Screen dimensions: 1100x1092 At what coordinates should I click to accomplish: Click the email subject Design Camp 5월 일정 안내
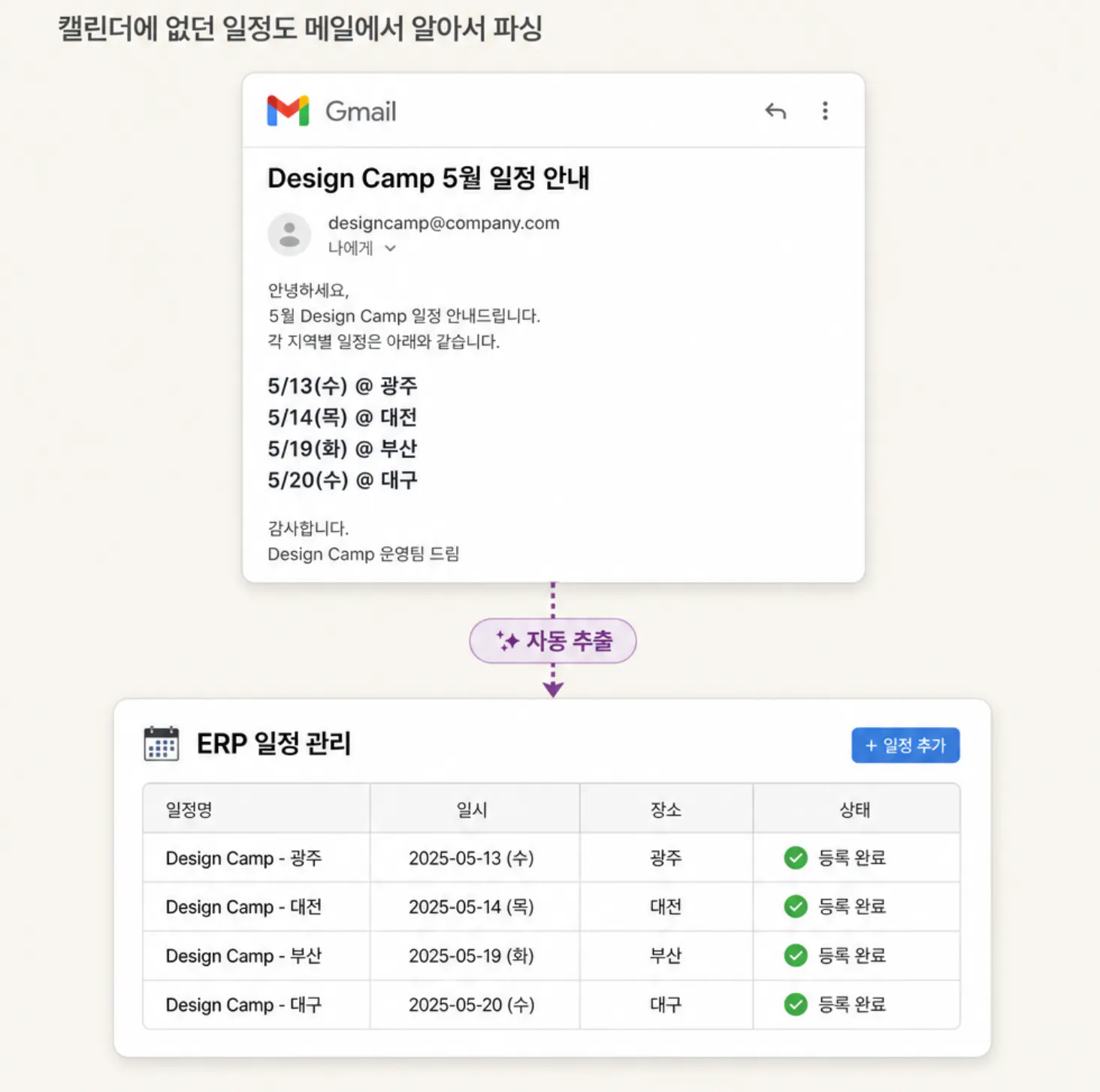coord(428,178)
